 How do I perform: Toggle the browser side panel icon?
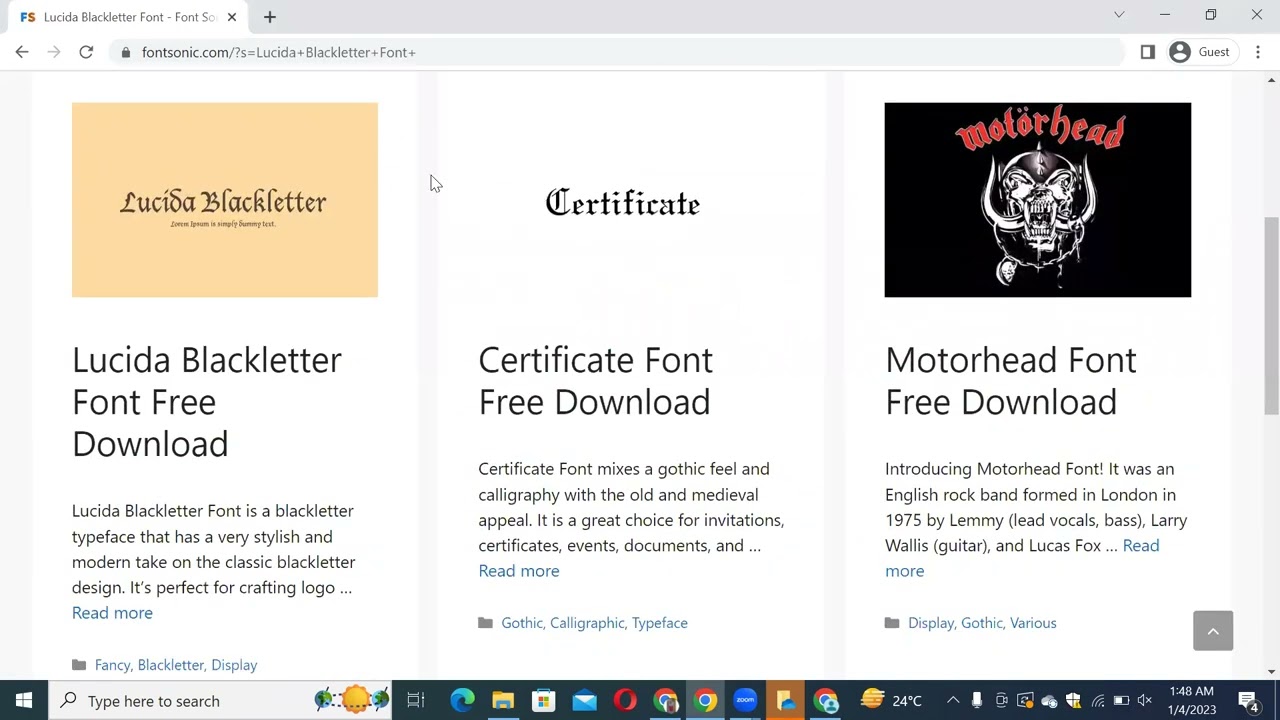tap(1148, 52)
